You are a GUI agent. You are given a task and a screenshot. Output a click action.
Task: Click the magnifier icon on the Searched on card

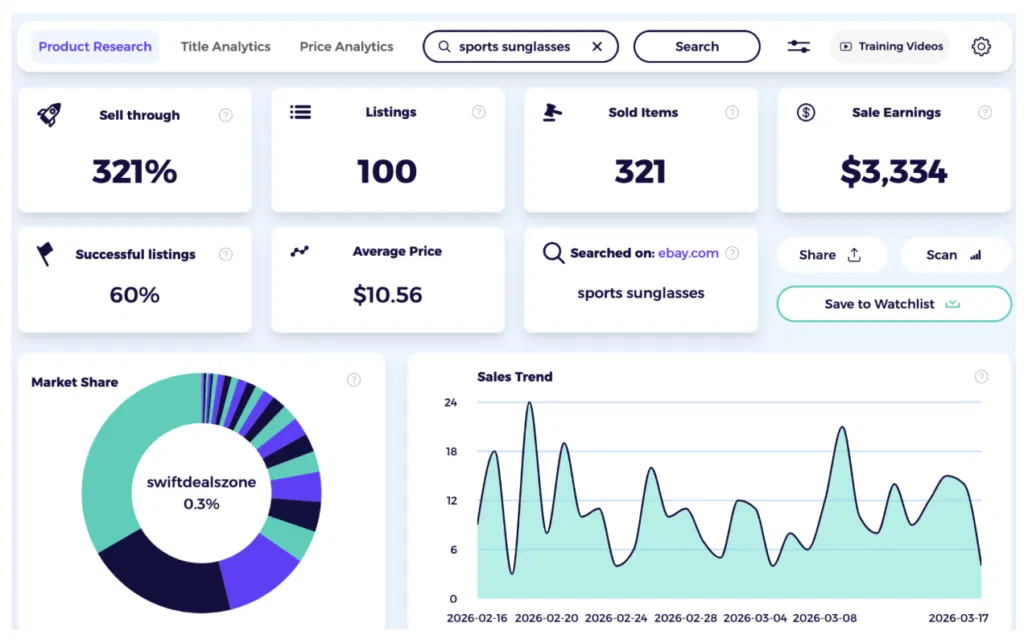tap(553, 253)
